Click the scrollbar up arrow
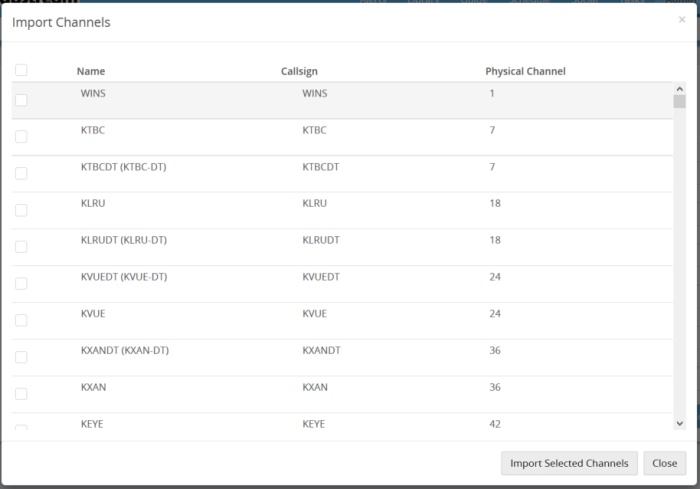Screen dimensions: 700x489 pos(679,89)
